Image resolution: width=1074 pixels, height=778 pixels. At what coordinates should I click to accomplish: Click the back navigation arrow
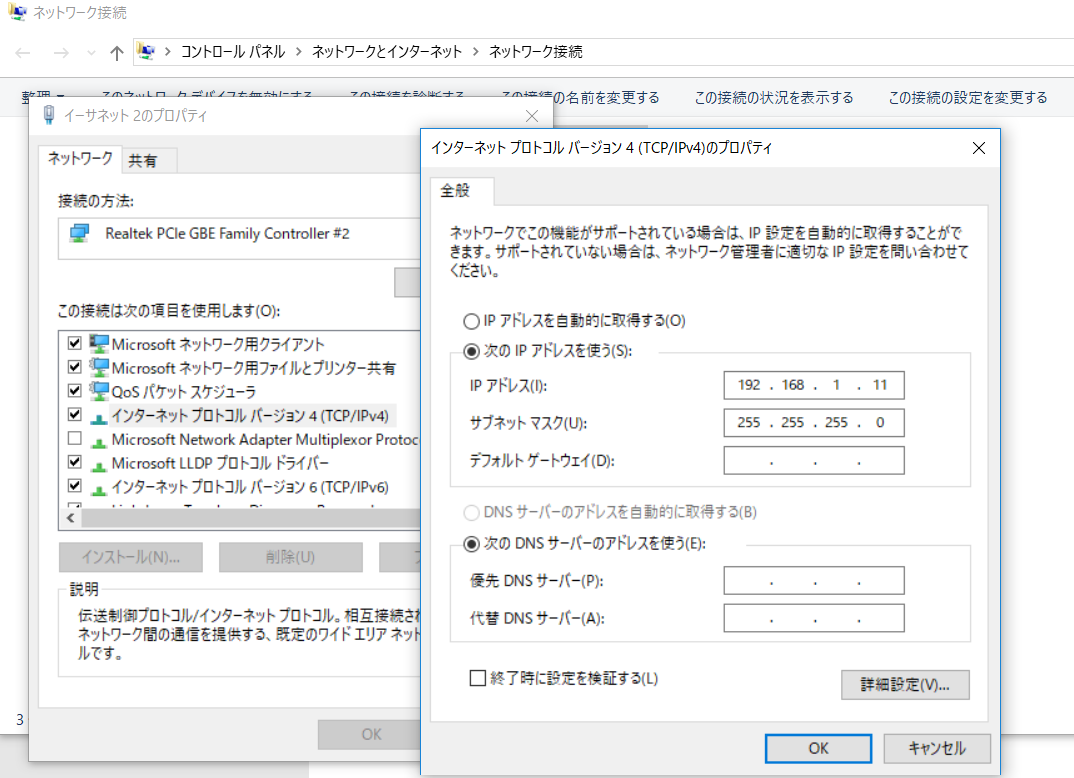(22, 51)
